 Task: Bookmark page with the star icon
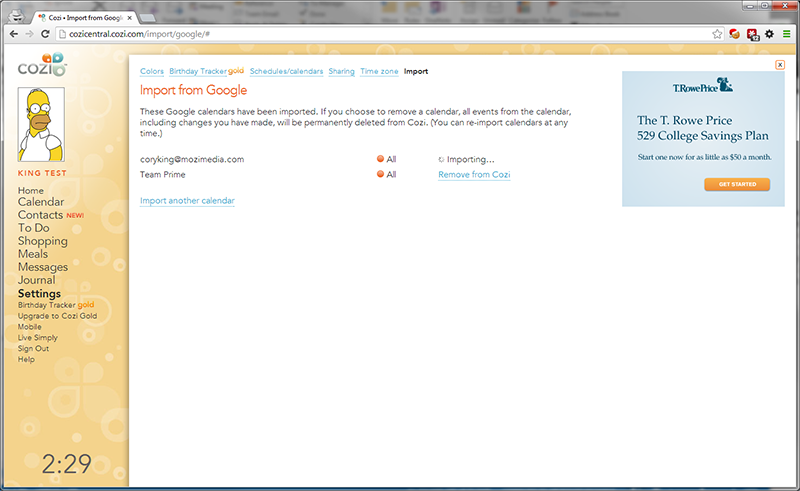tap(717, 33)
